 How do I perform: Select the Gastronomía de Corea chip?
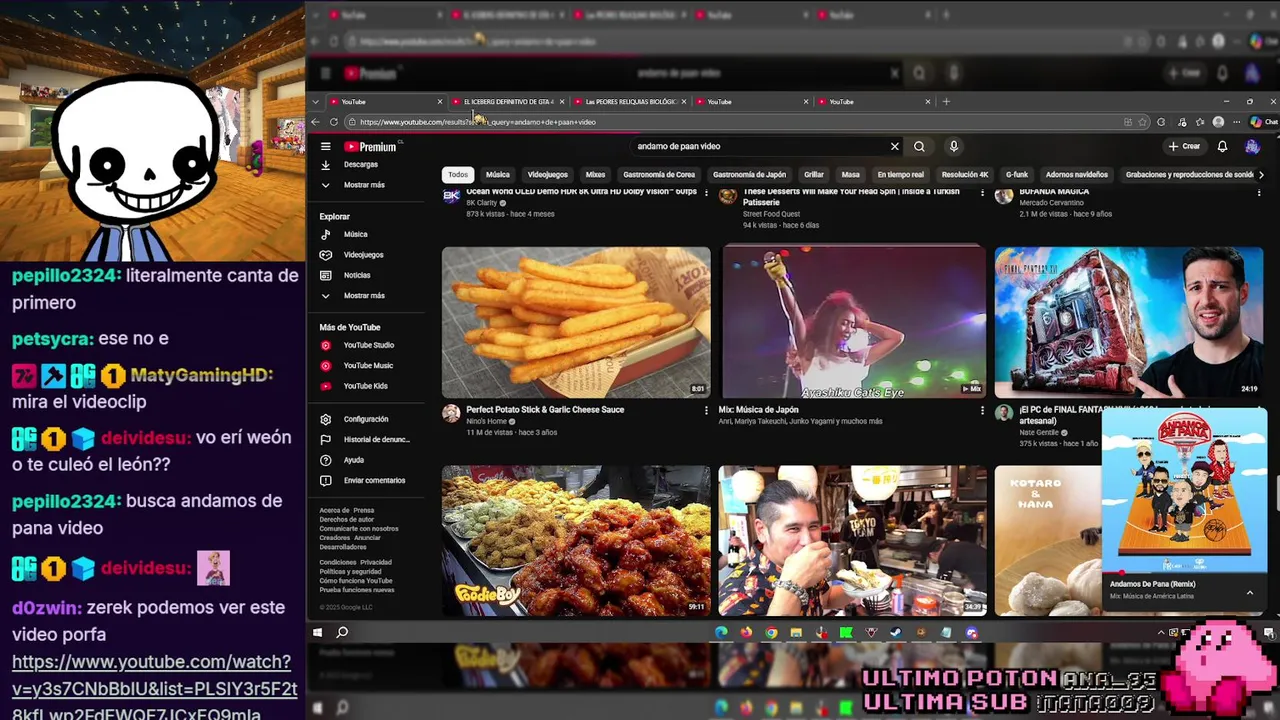coord(659,174)
